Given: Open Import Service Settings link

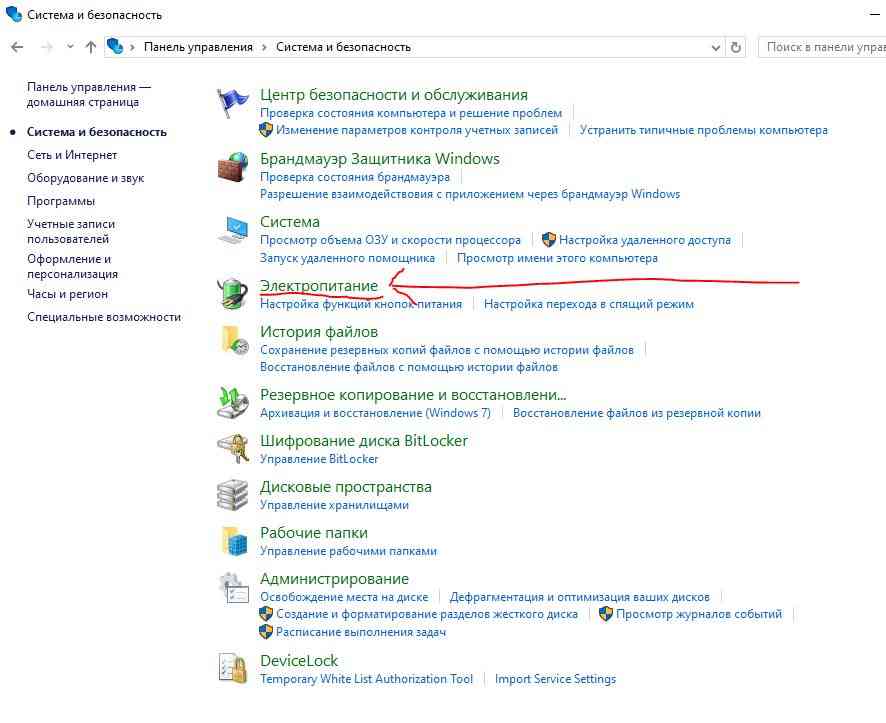Looking at the screenshot, I should pyautogui.click(x=555, y=679).
